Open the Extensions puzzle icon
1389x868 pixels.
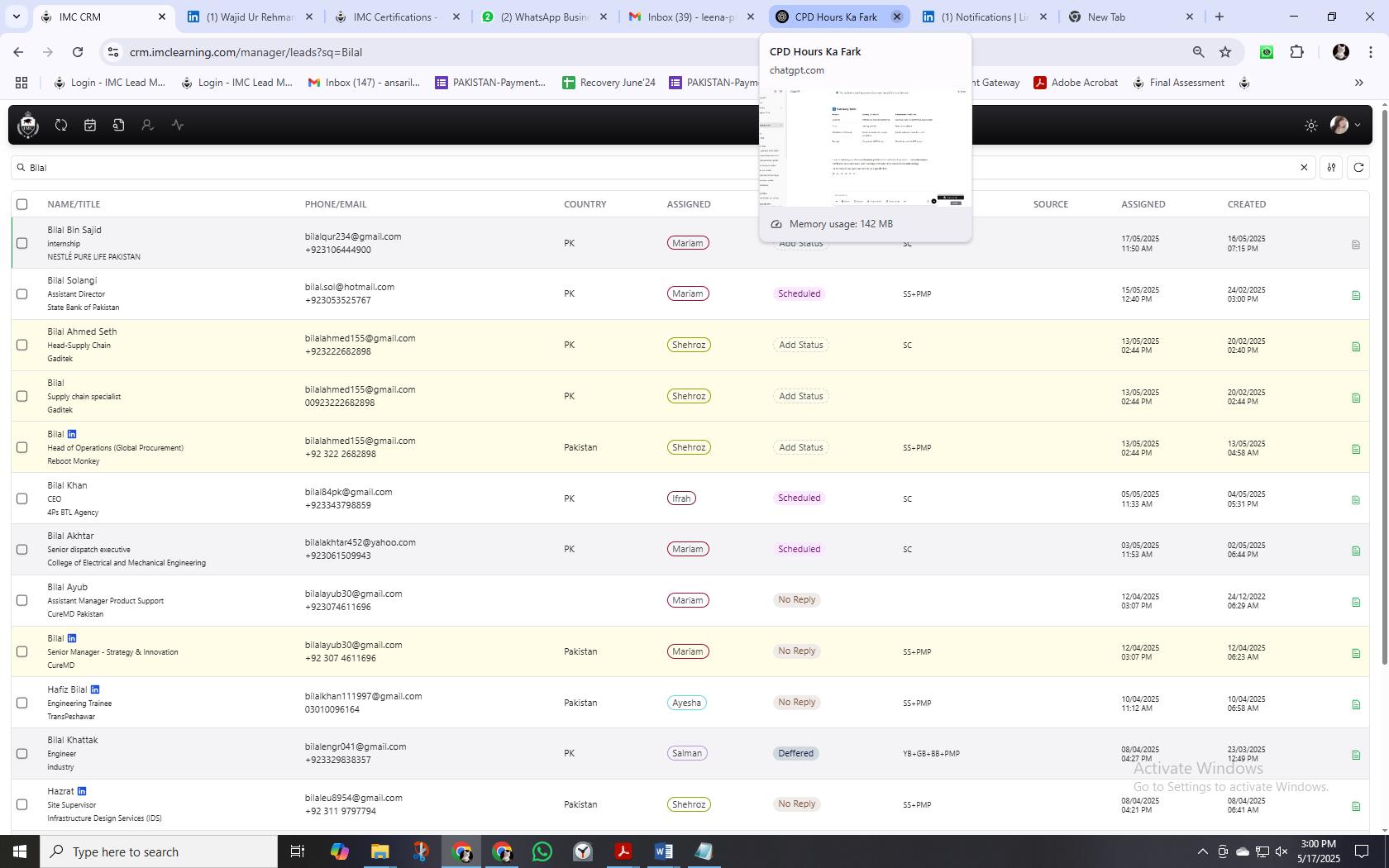(1296, 52)
